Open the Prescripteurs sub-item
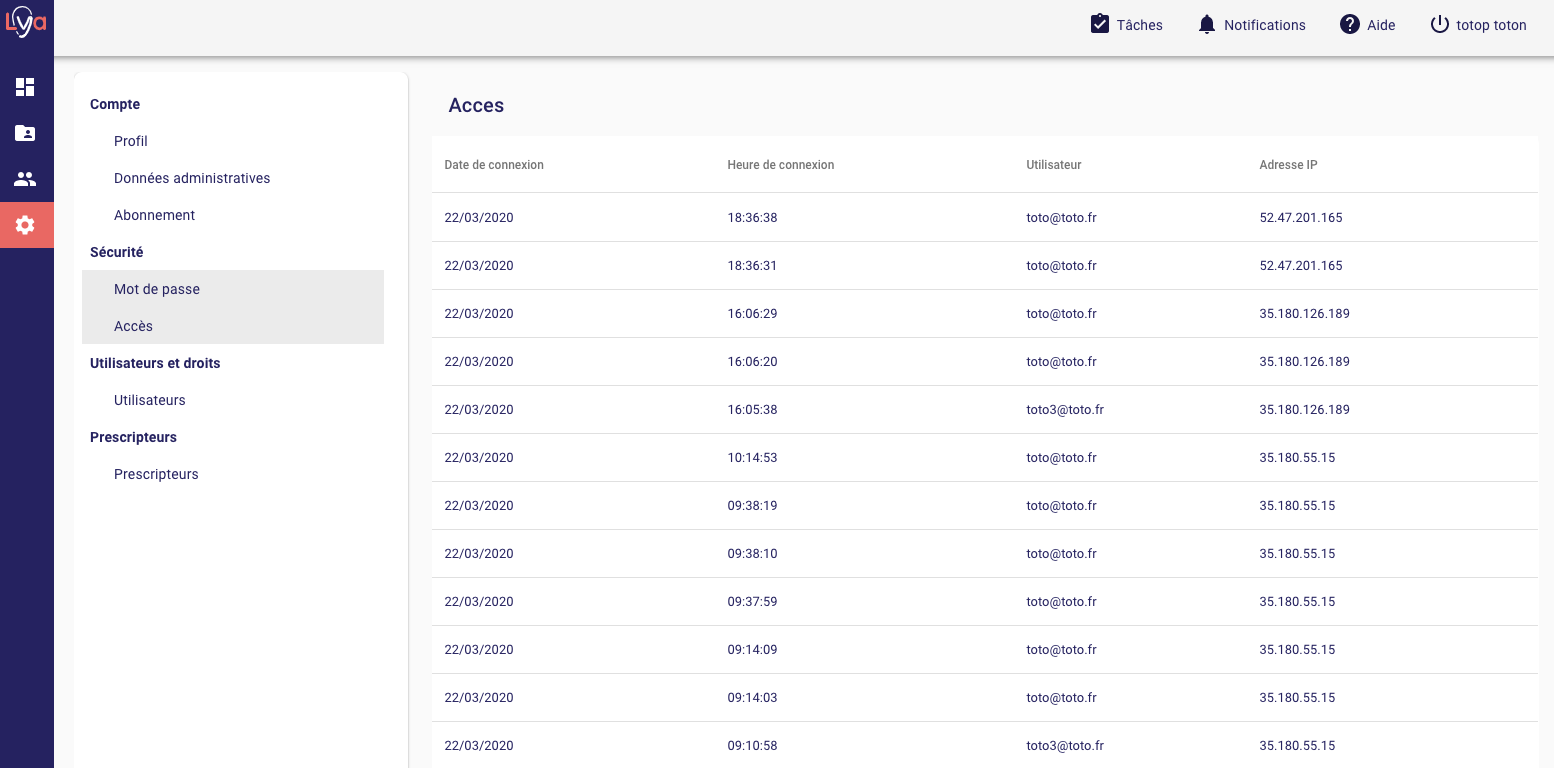The height and width of the screenshot is (768, 1554). (x=156, y=474)
